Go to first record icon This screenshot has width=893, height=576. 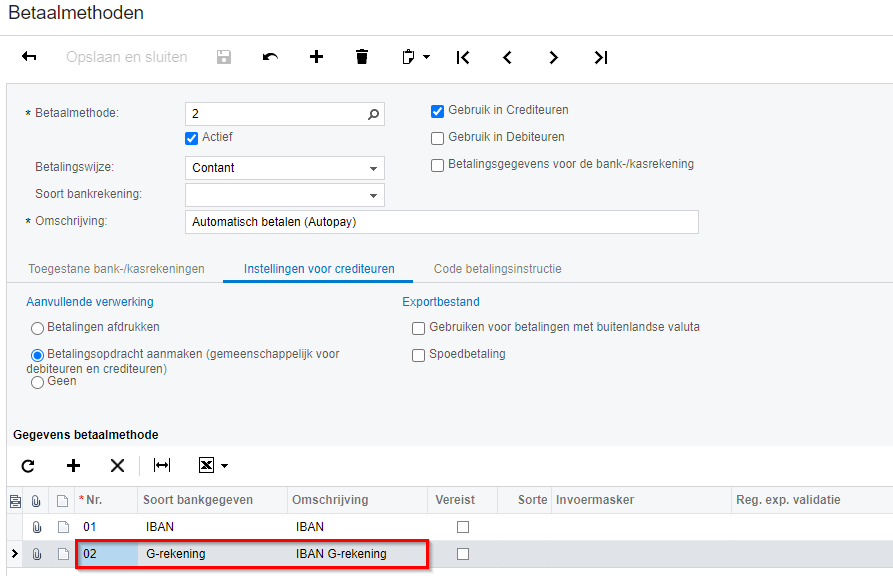[462, 57]
